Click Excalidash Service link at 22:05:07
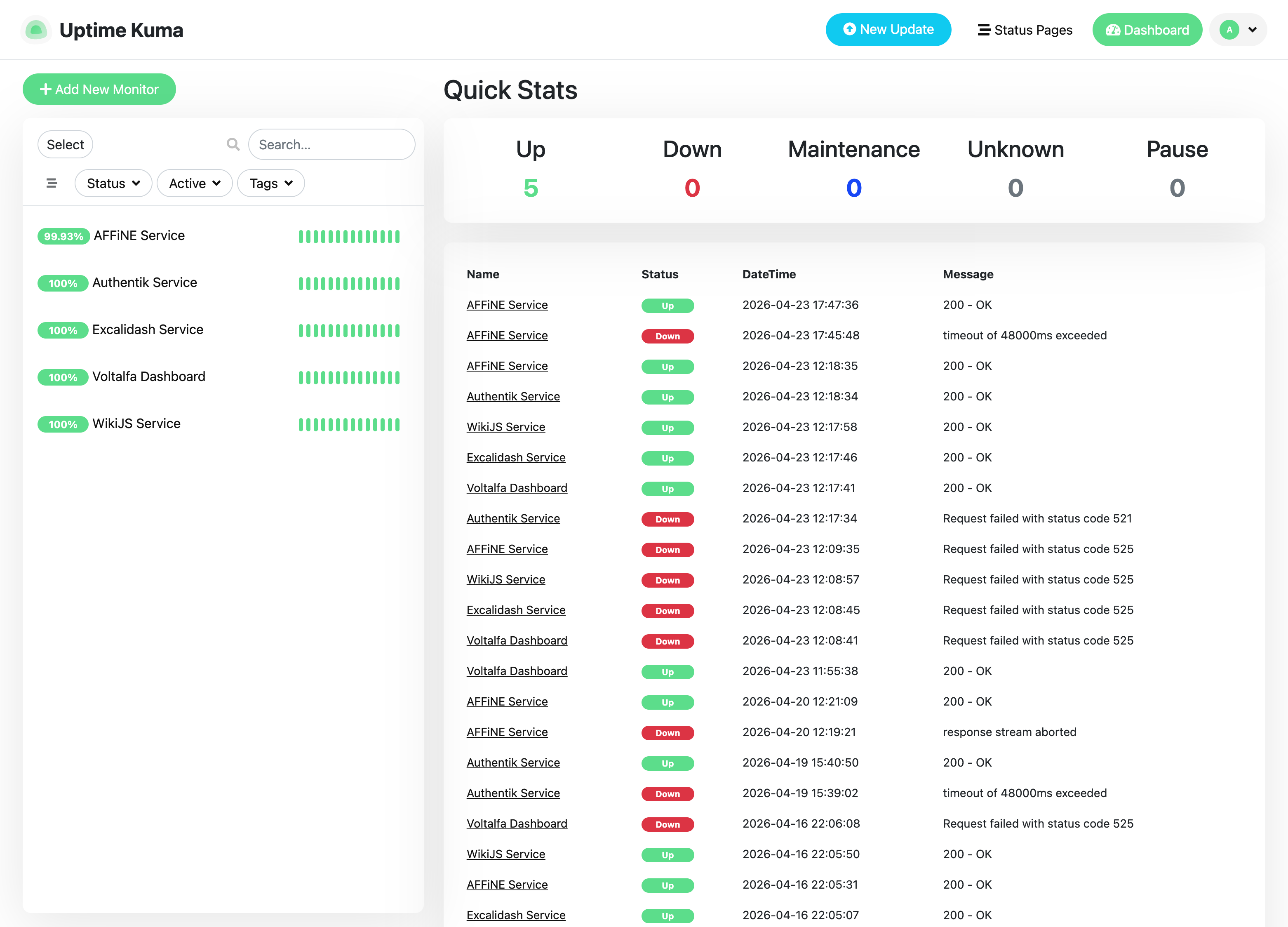This screenshot has height=927, width=1288. click(516, 915)
